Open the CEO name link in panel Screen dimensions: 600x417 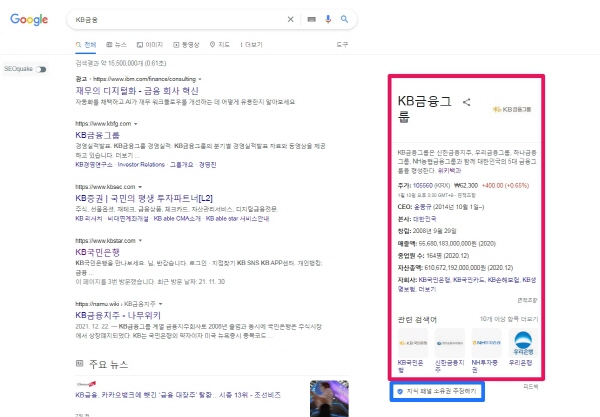(x=422, y=207)
